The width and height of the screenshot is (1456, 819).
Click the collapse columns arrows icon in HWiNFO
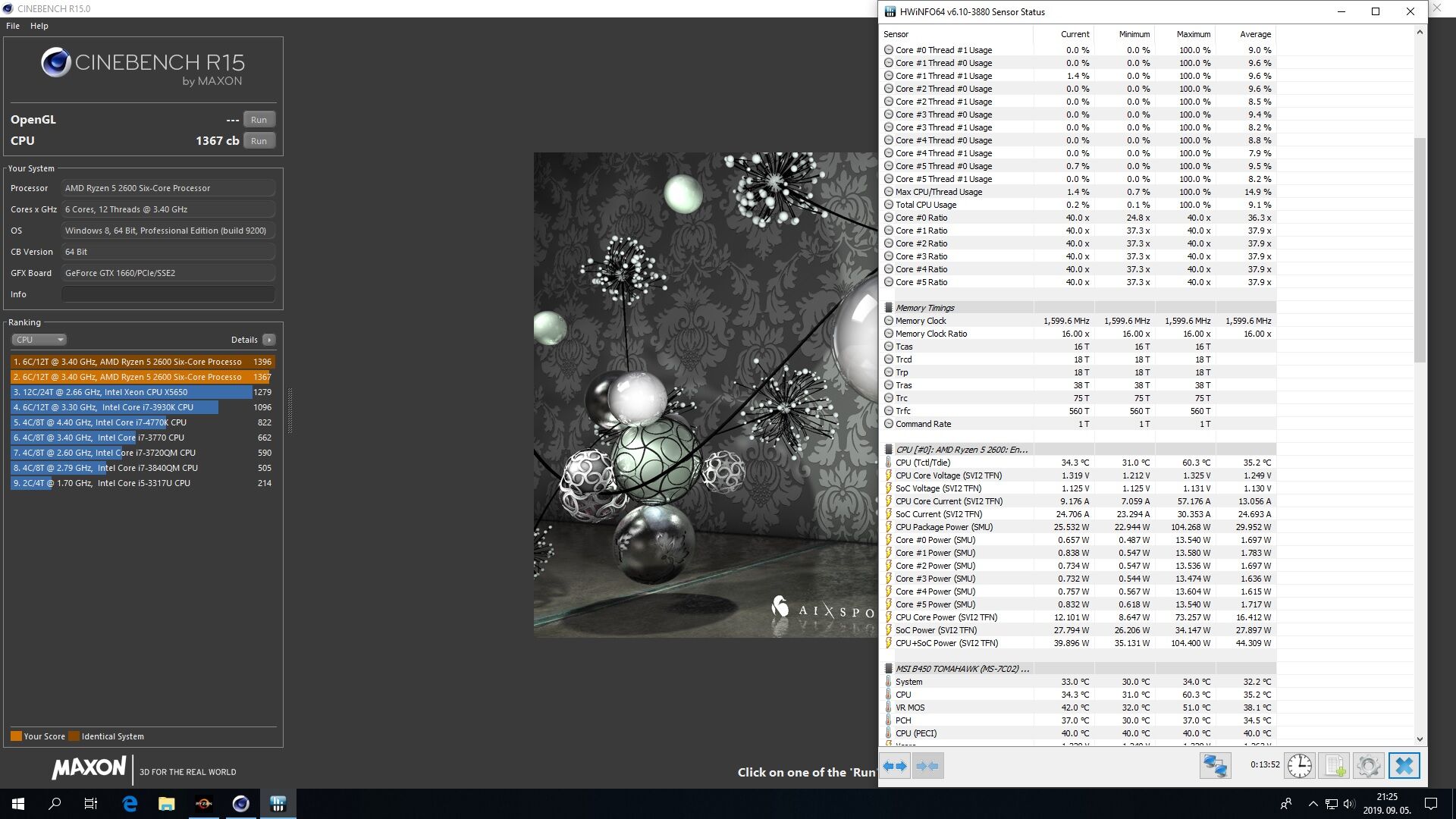[927, 766]
